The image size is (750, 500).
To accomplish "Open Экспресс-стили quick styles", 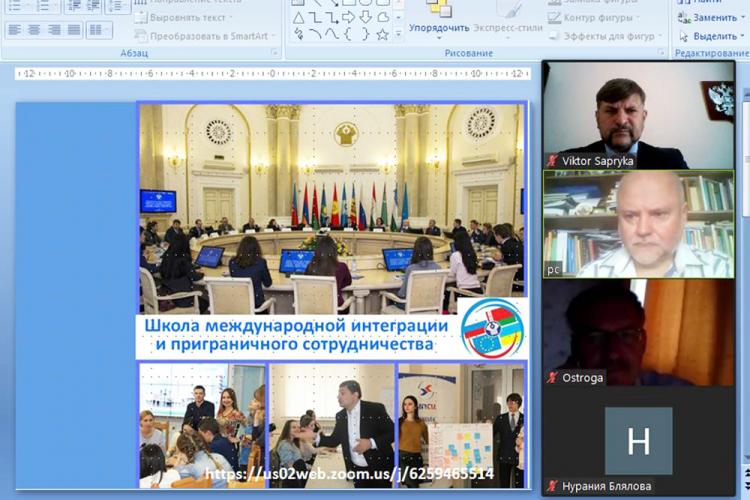I will point(508,19).
